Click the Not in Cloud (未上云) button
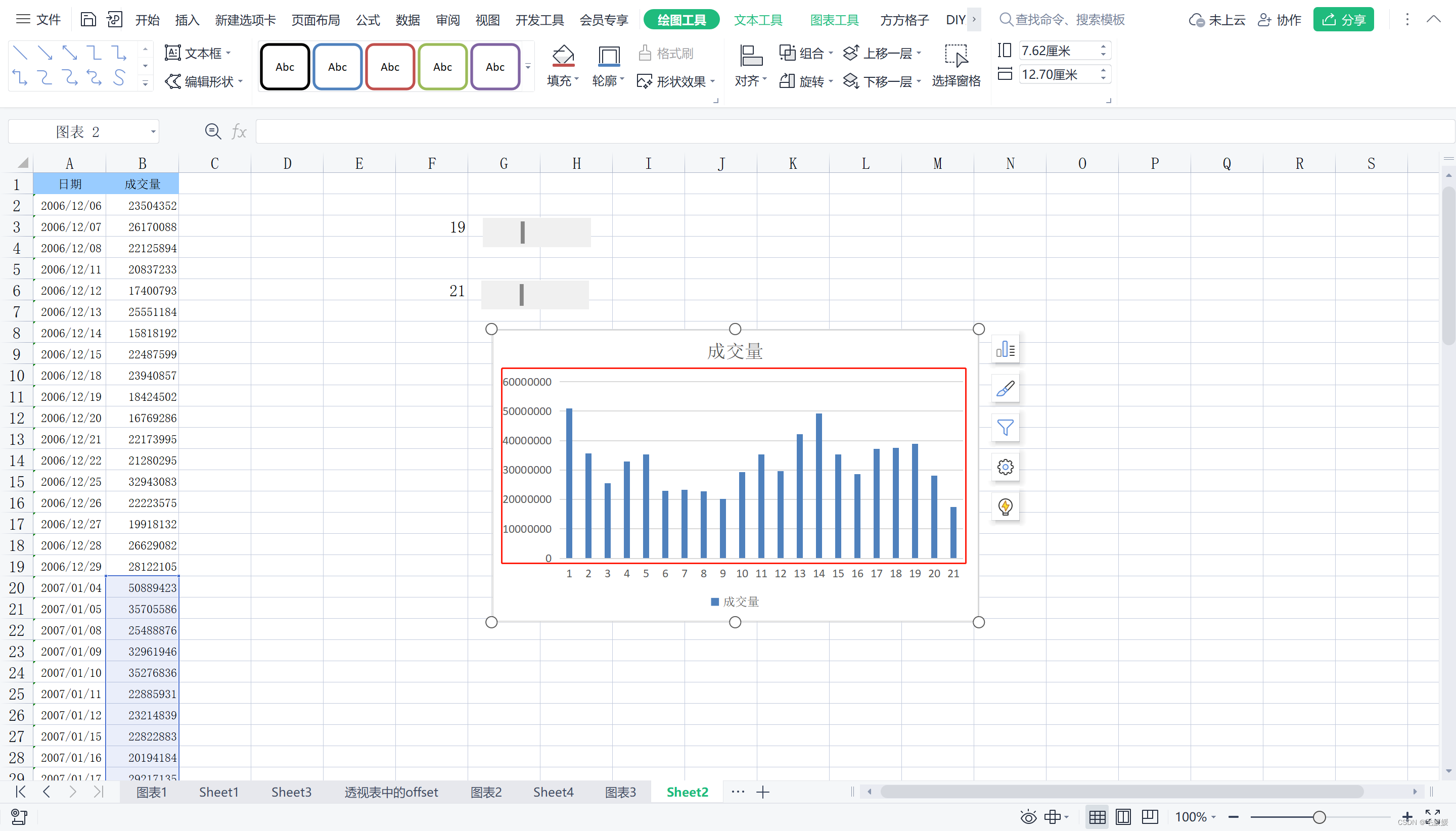Screen dimensions: 1456x831 [1217, 20]
